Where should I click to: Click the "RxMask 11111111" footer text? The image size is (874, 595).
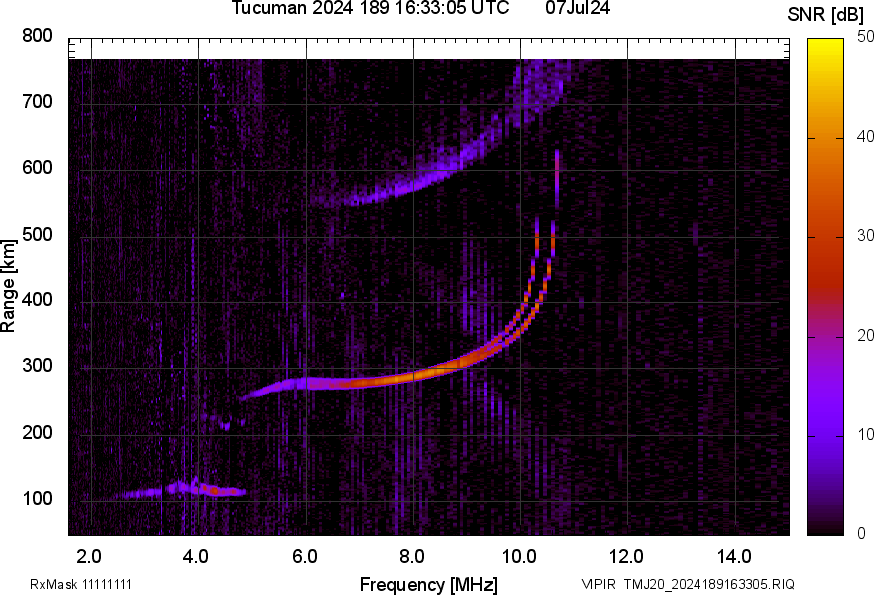[x=81, y=584]
